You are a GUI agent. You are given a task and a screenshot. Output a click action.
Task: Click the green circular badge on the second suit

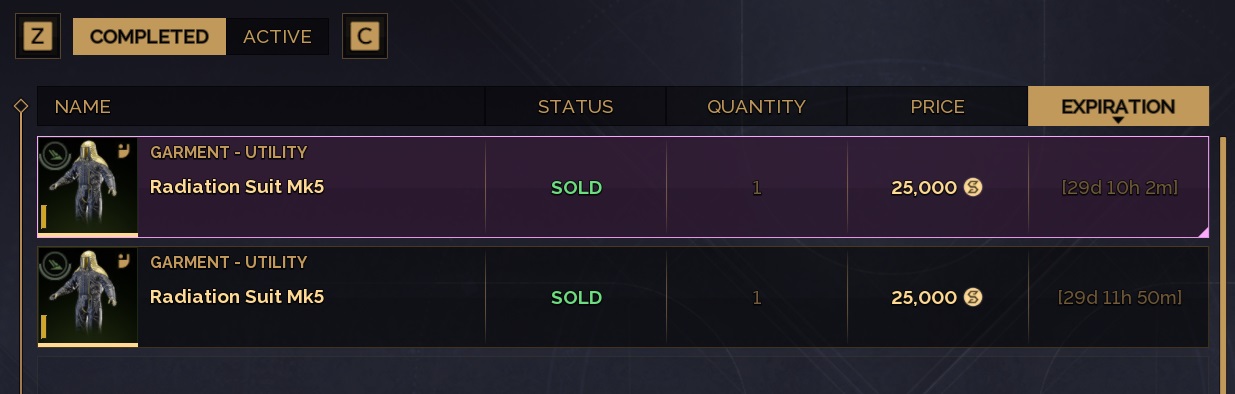pos(54,265)
